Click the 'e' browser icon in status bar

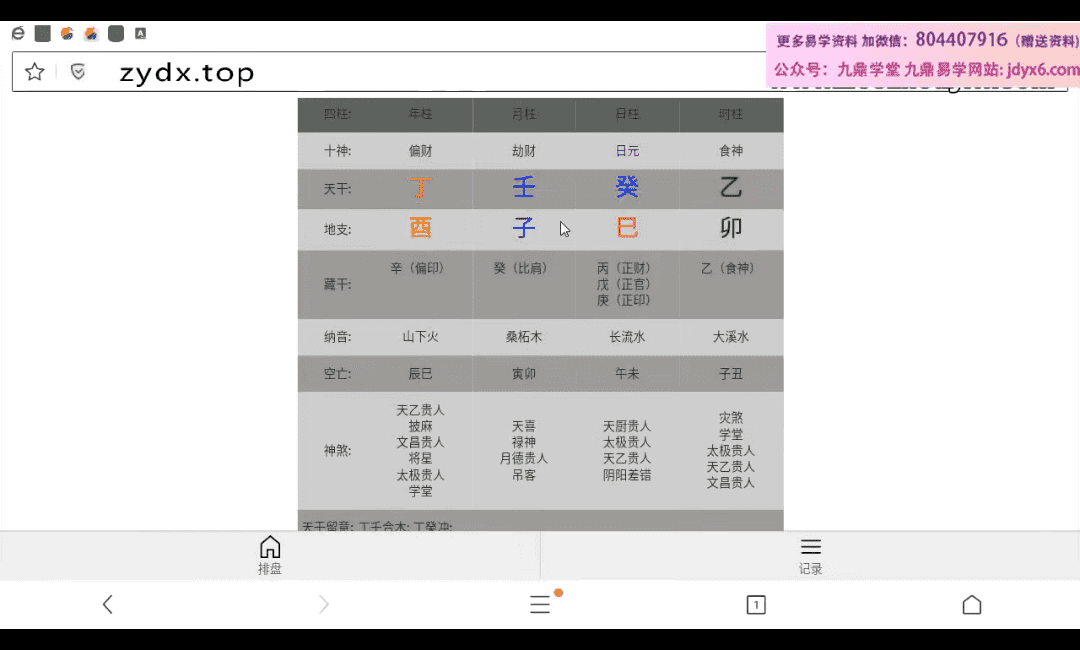click(x=18, y=33)
